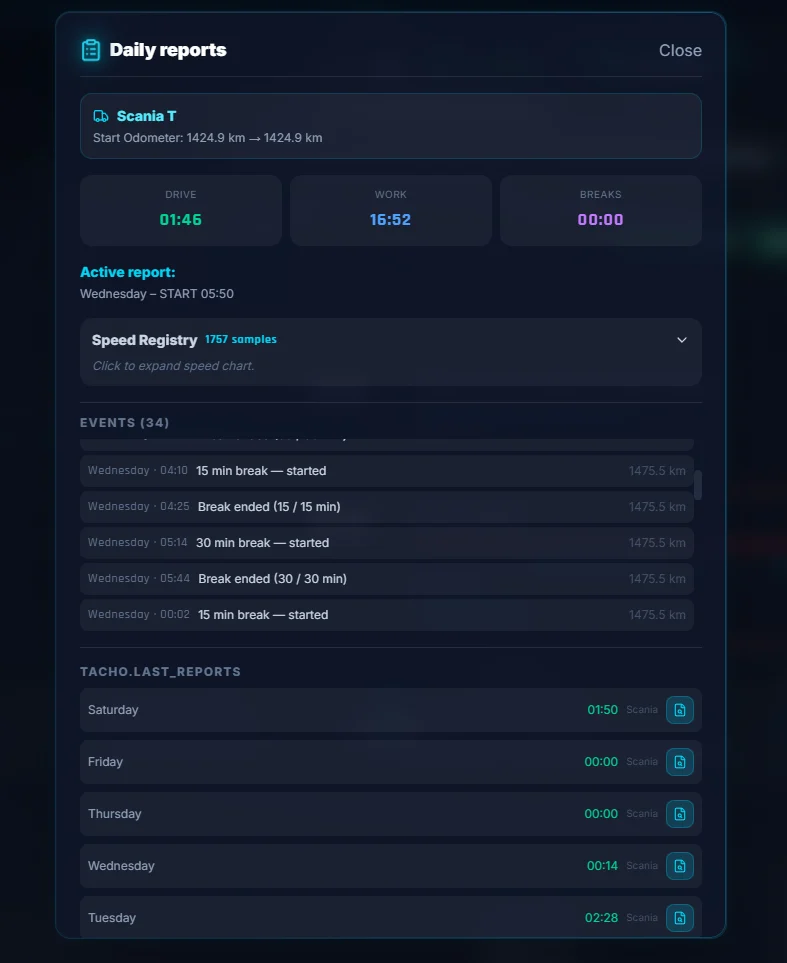Click the Daily reports clipboard icon

(x=91, y=50)
